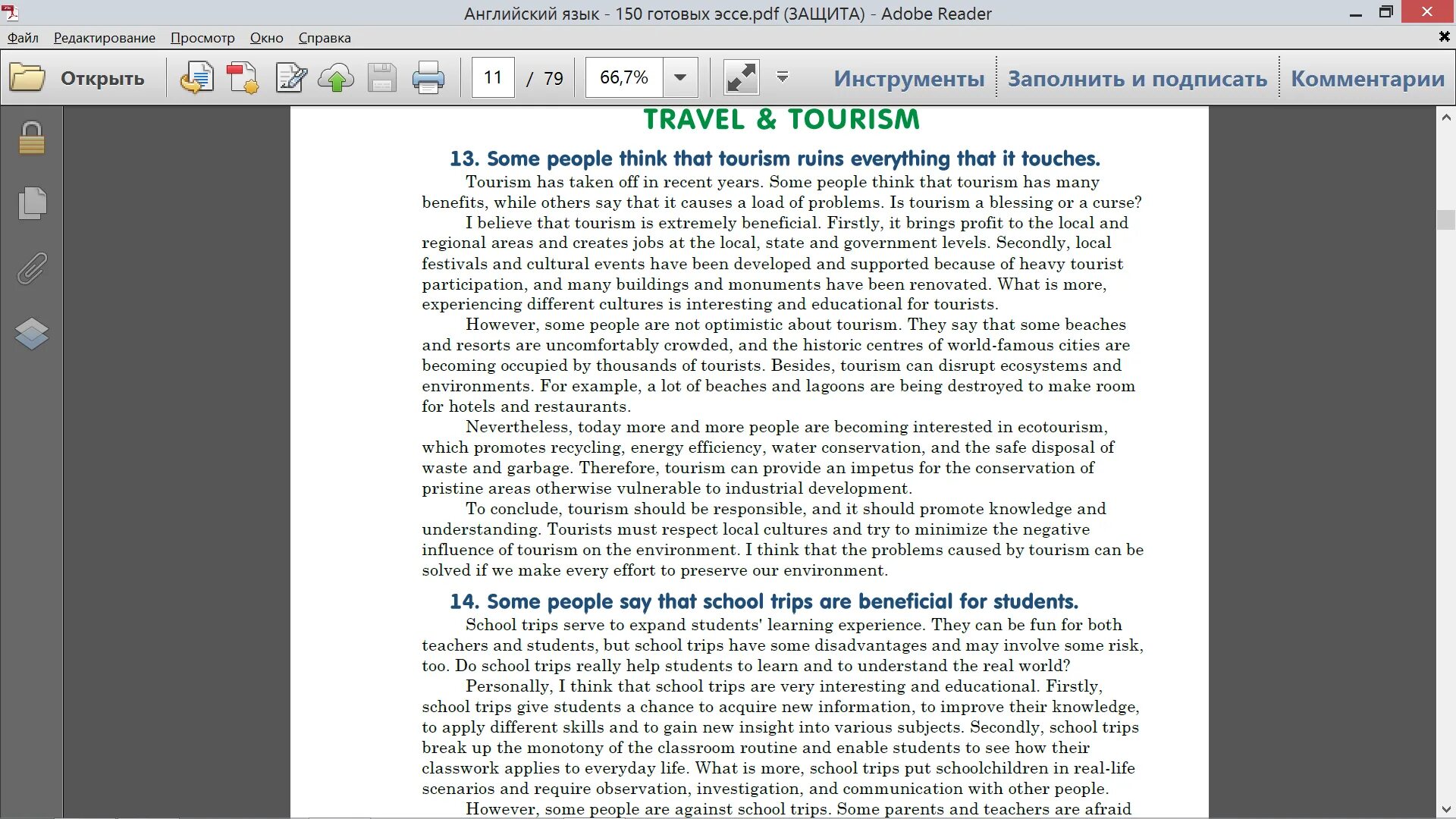Click the page number field
Image resolution: width=1456 pixels, height=819 pixels.
click(493, 77)
